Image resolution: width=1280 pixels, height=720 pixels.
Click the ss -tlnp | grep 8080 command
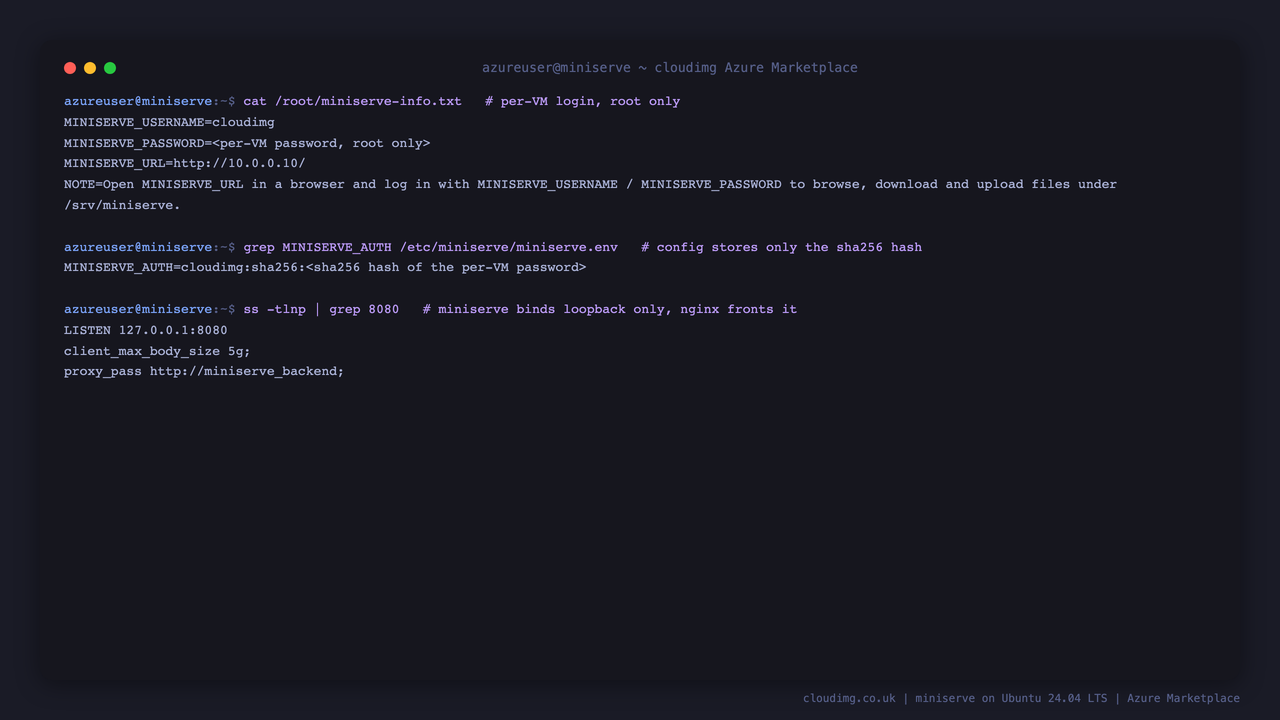click(x=321, y=309)
